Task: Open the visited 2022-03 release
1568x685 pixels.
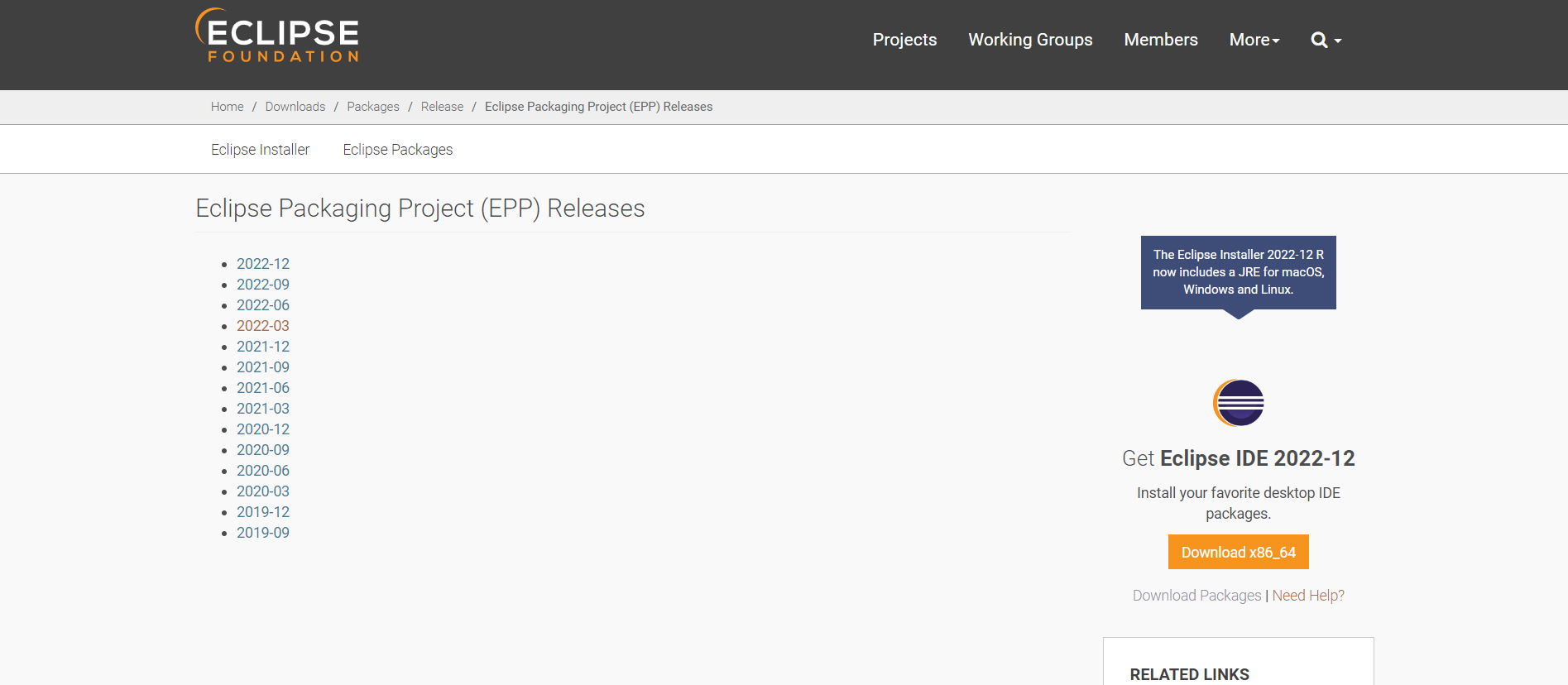Action: click(263, 326)
